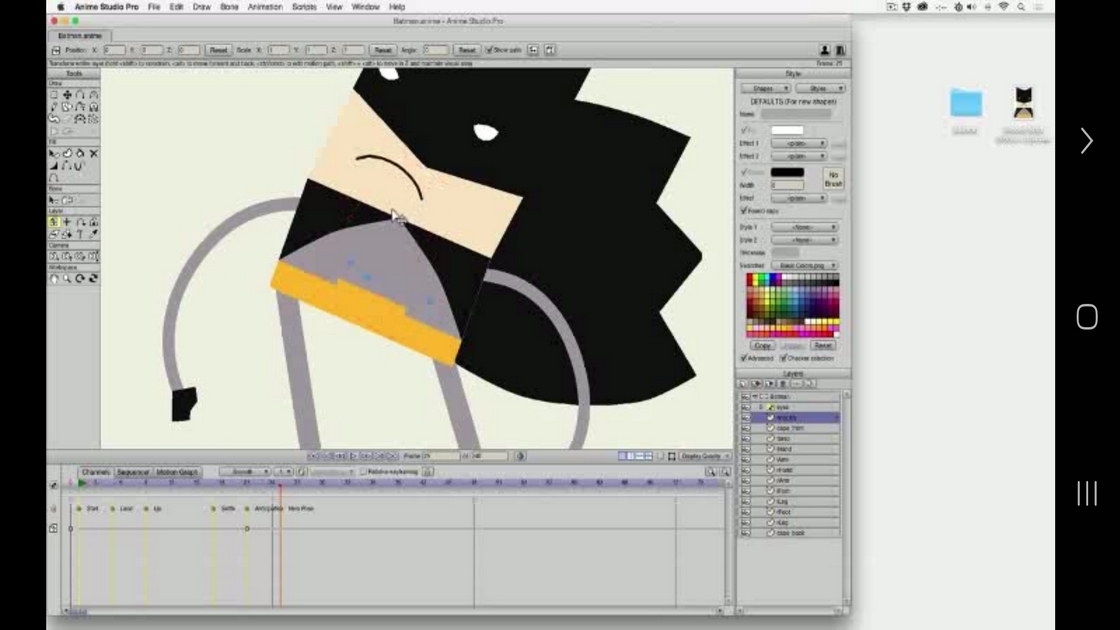Pick the Select Bone arrow tool
The image size is (1120, 630).
(x=54, y=200)
